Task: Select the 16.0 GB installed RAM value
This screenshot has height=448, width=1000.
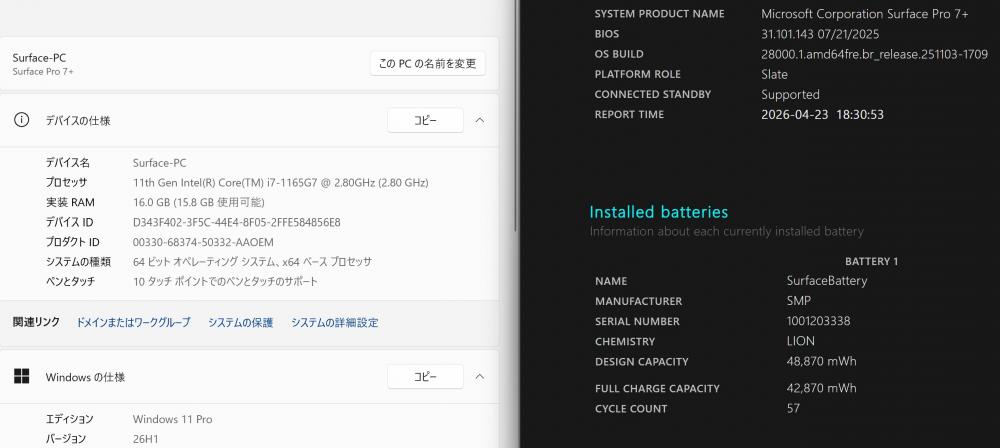Action: (x=198, y=202)
